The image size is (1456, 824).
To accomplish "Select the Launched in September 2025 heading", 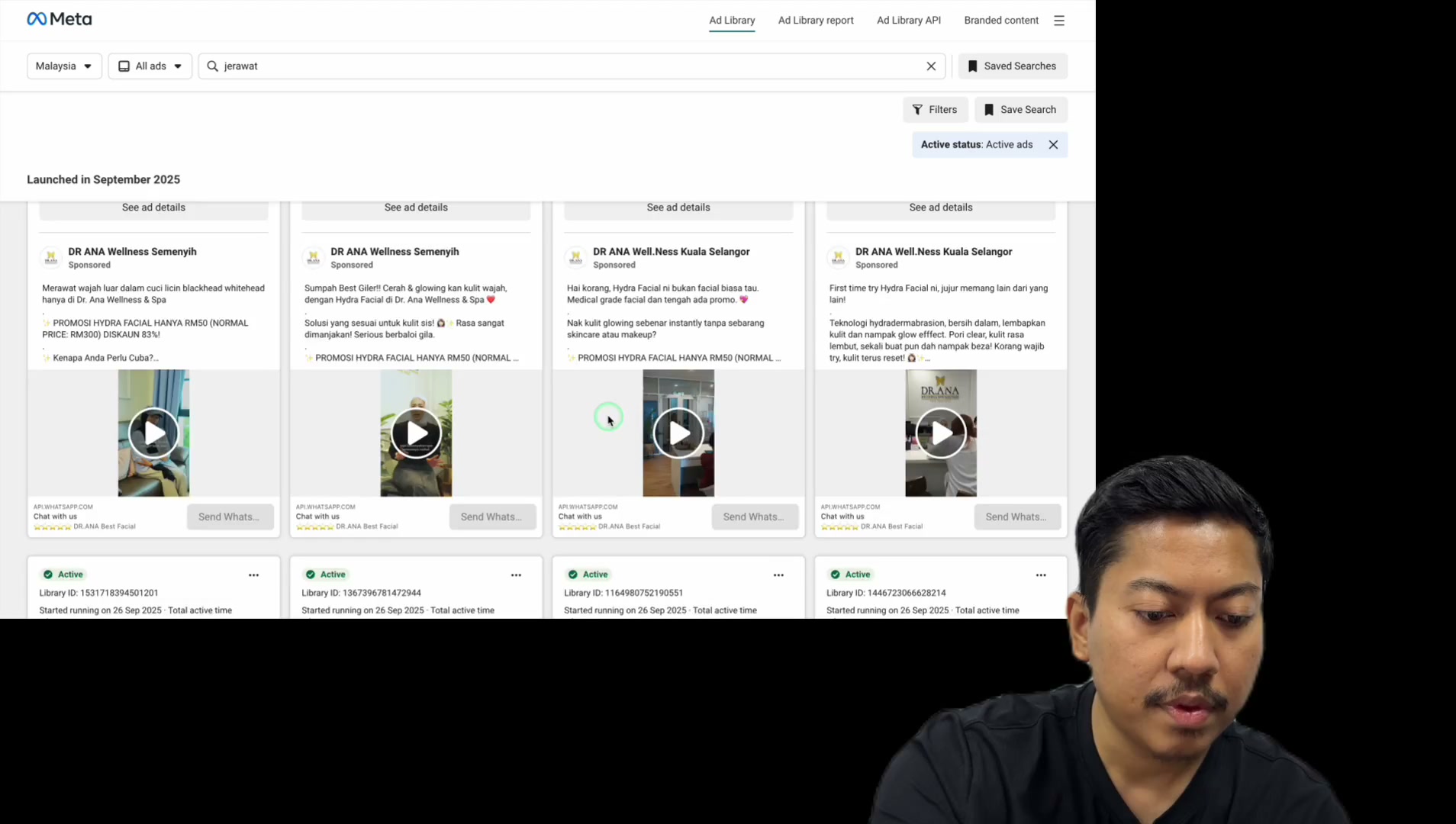I will [104, 180].
